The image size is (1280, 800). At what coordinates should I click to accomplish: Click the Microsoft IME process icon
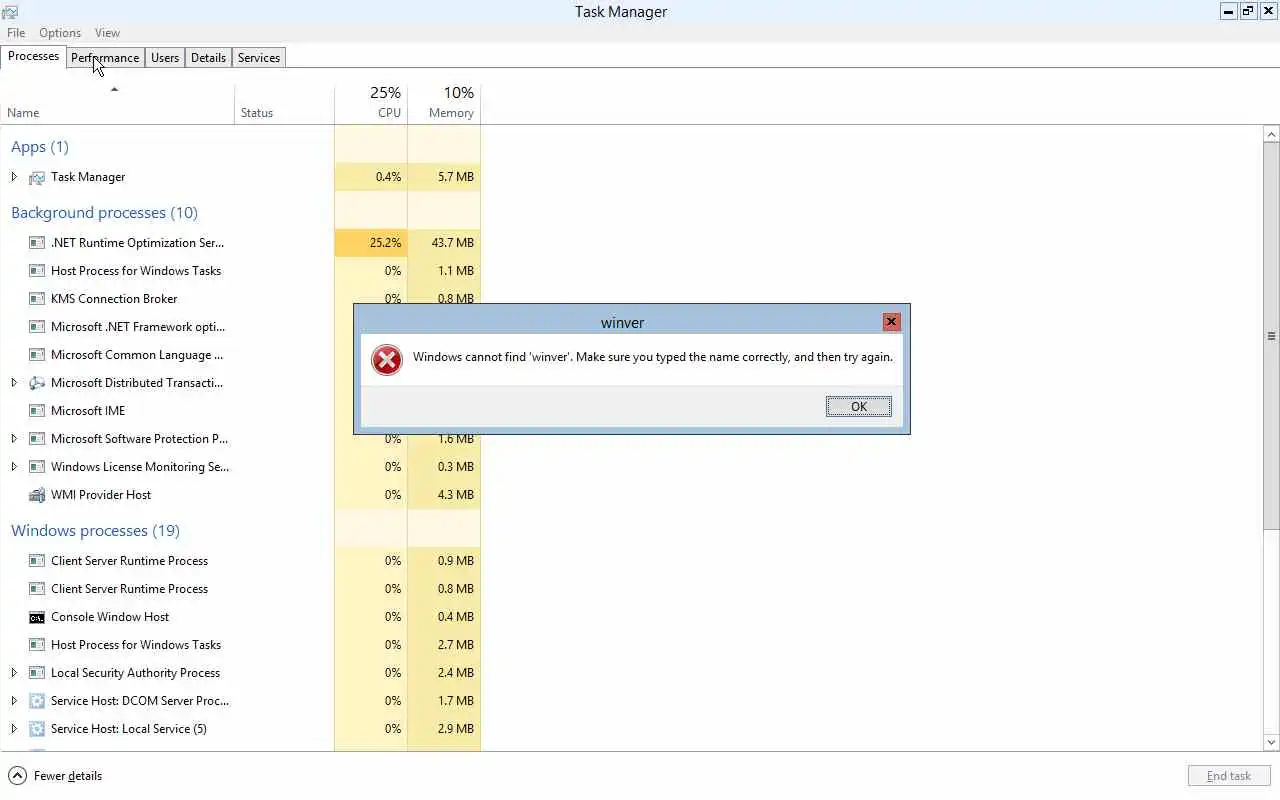pos(37,411)
